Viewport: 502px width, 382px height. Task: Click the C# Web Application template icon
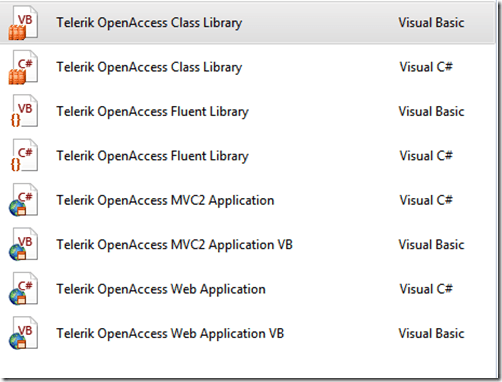(x=23, y=288)
